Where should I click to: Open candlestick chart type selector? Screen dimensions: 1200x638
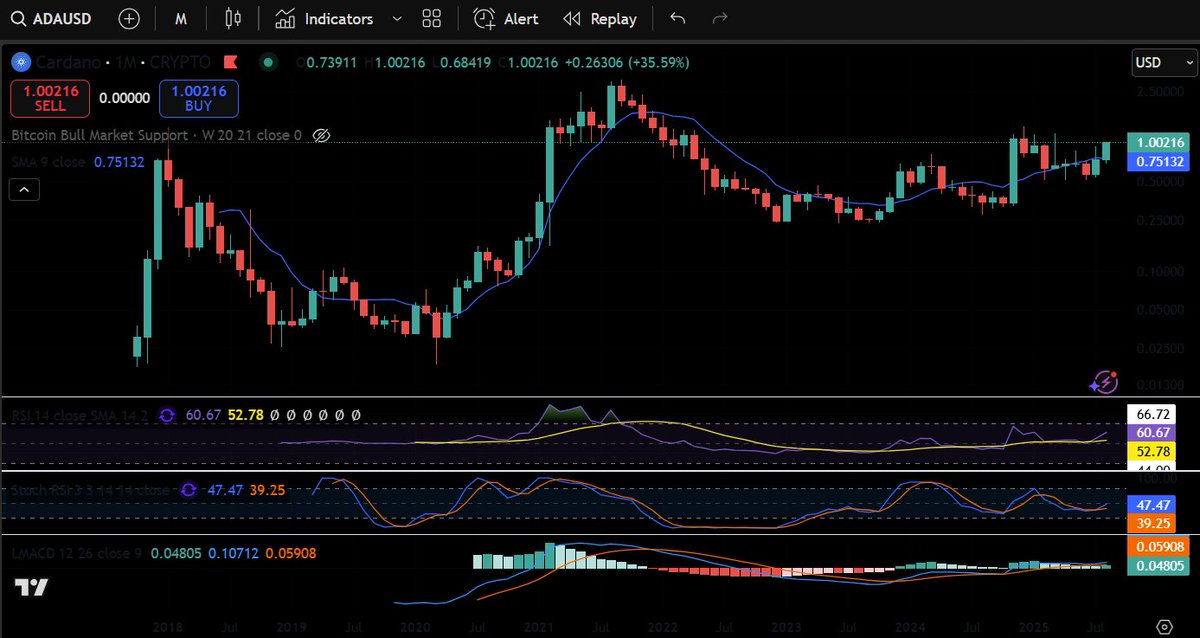point(233,18)
